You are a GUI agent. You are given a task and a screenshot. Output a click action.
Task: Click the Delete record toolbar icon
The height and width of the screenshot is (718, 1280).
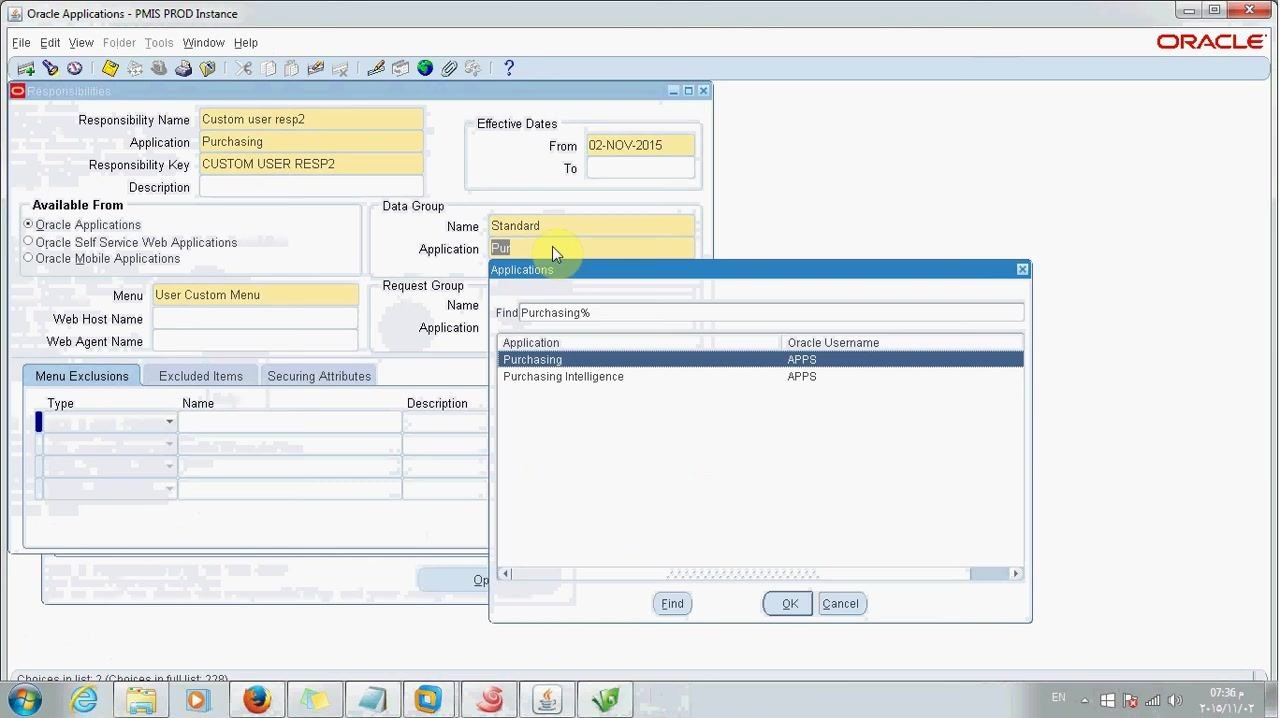340,68
